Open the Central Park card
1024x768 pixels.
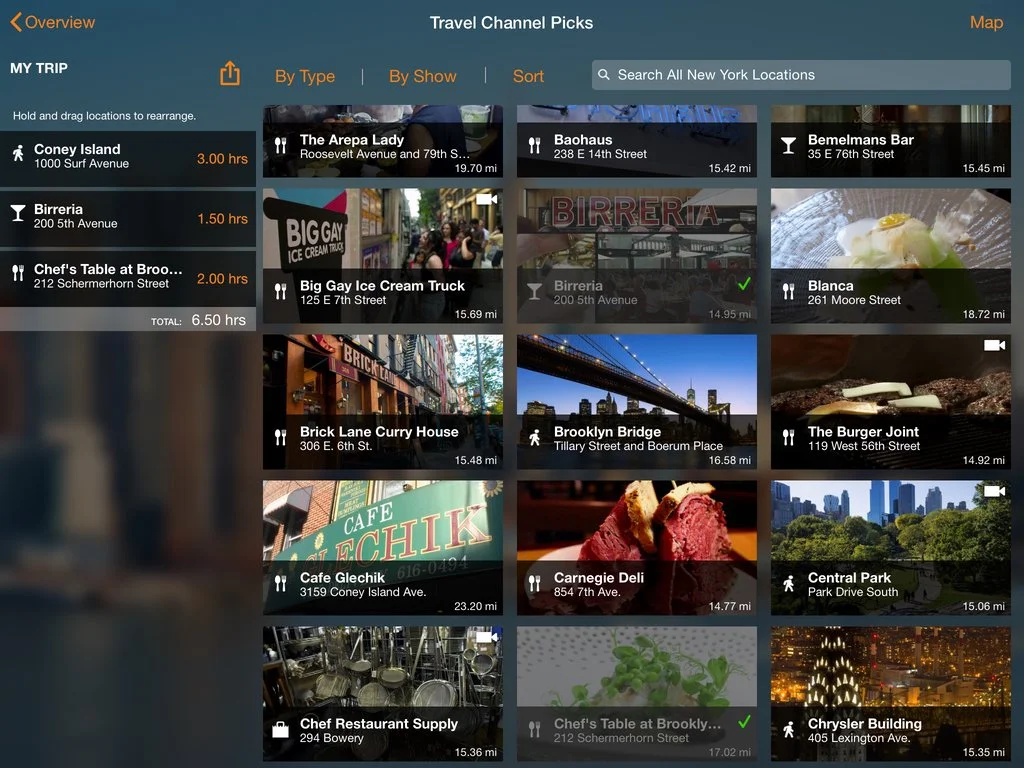tap(891, 548)
